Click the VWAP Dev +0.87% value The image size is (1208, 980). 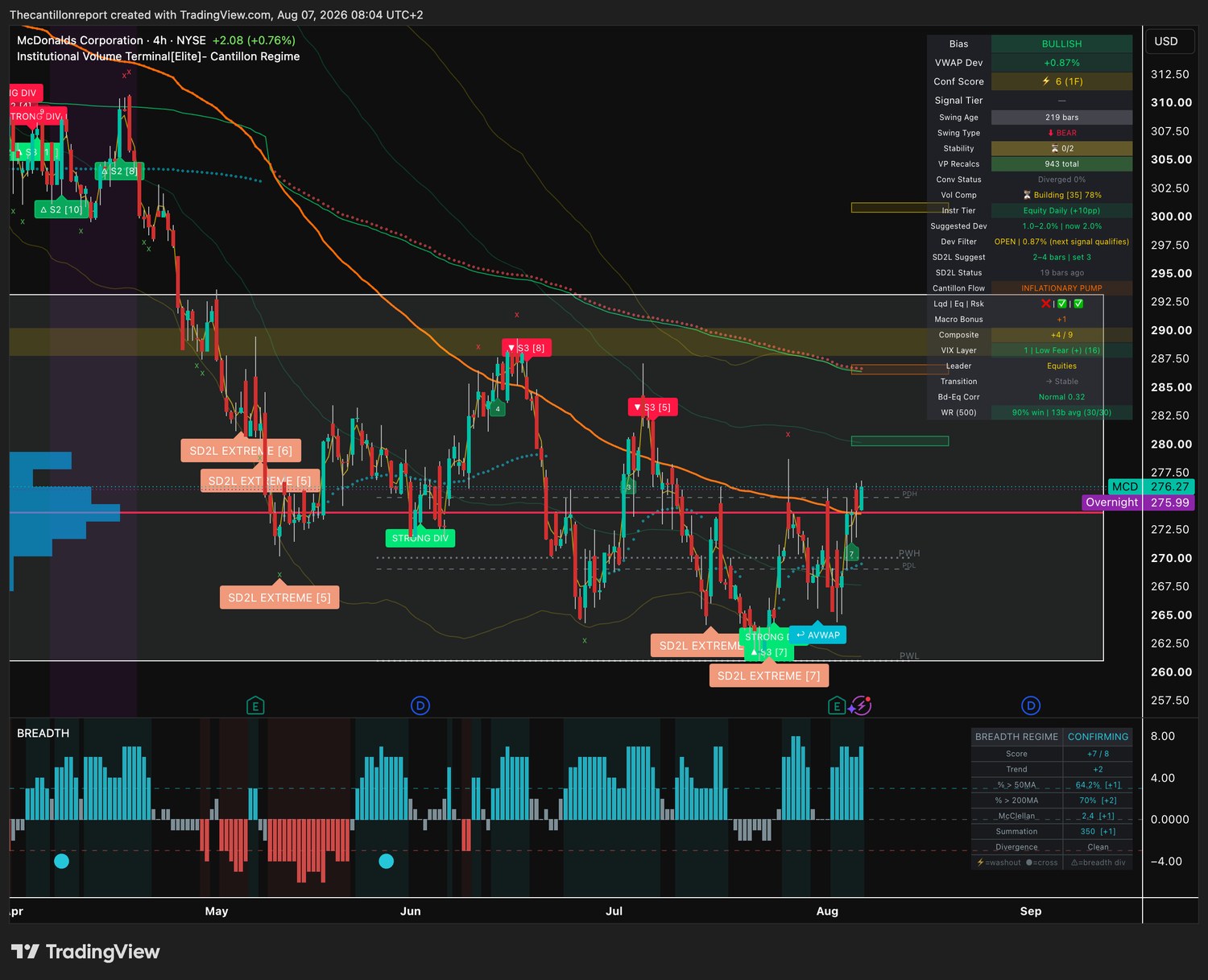click(x=1061, y=63)
